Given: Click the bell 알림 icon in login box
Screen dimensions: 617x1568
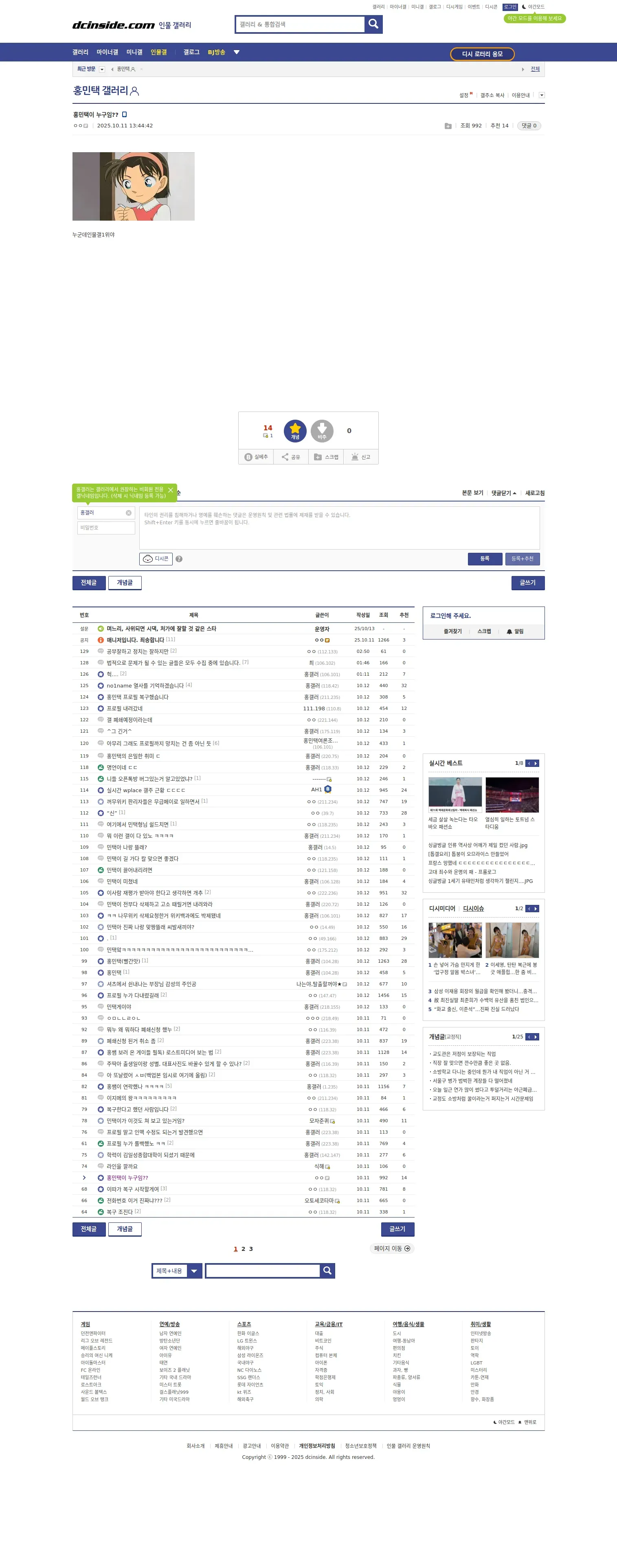Looking at the screenshot, I should [x=515, y=632].
